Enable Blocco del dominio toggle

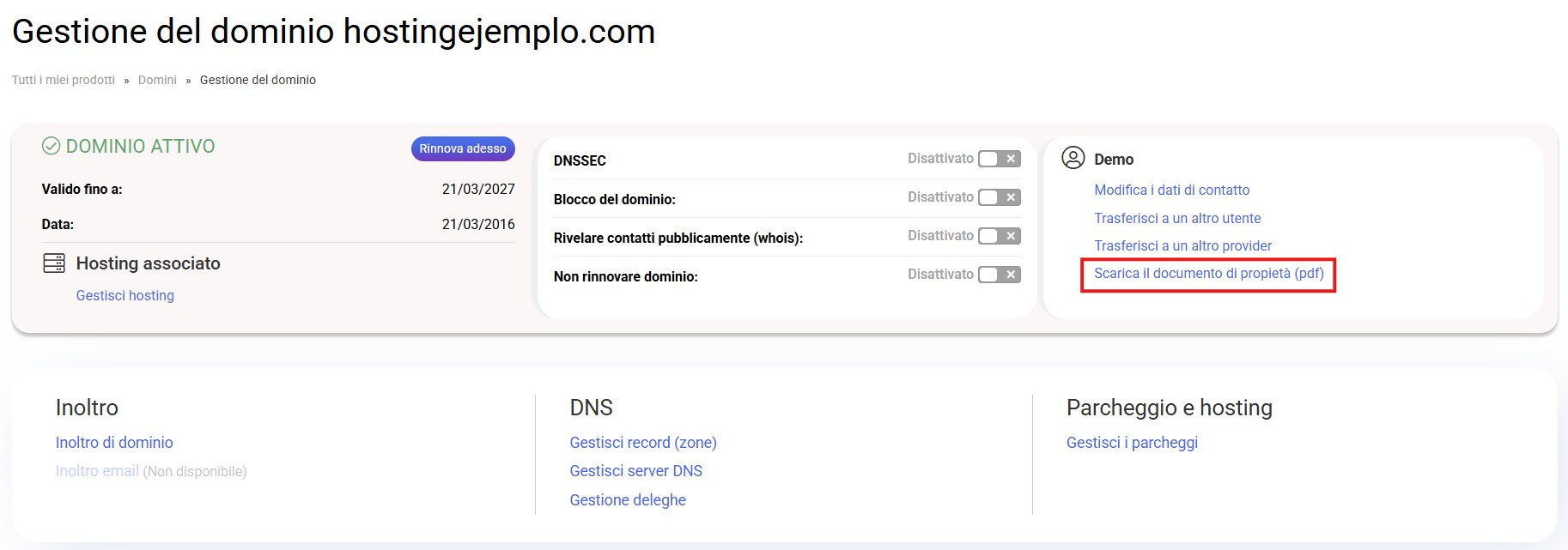point(999,197)
